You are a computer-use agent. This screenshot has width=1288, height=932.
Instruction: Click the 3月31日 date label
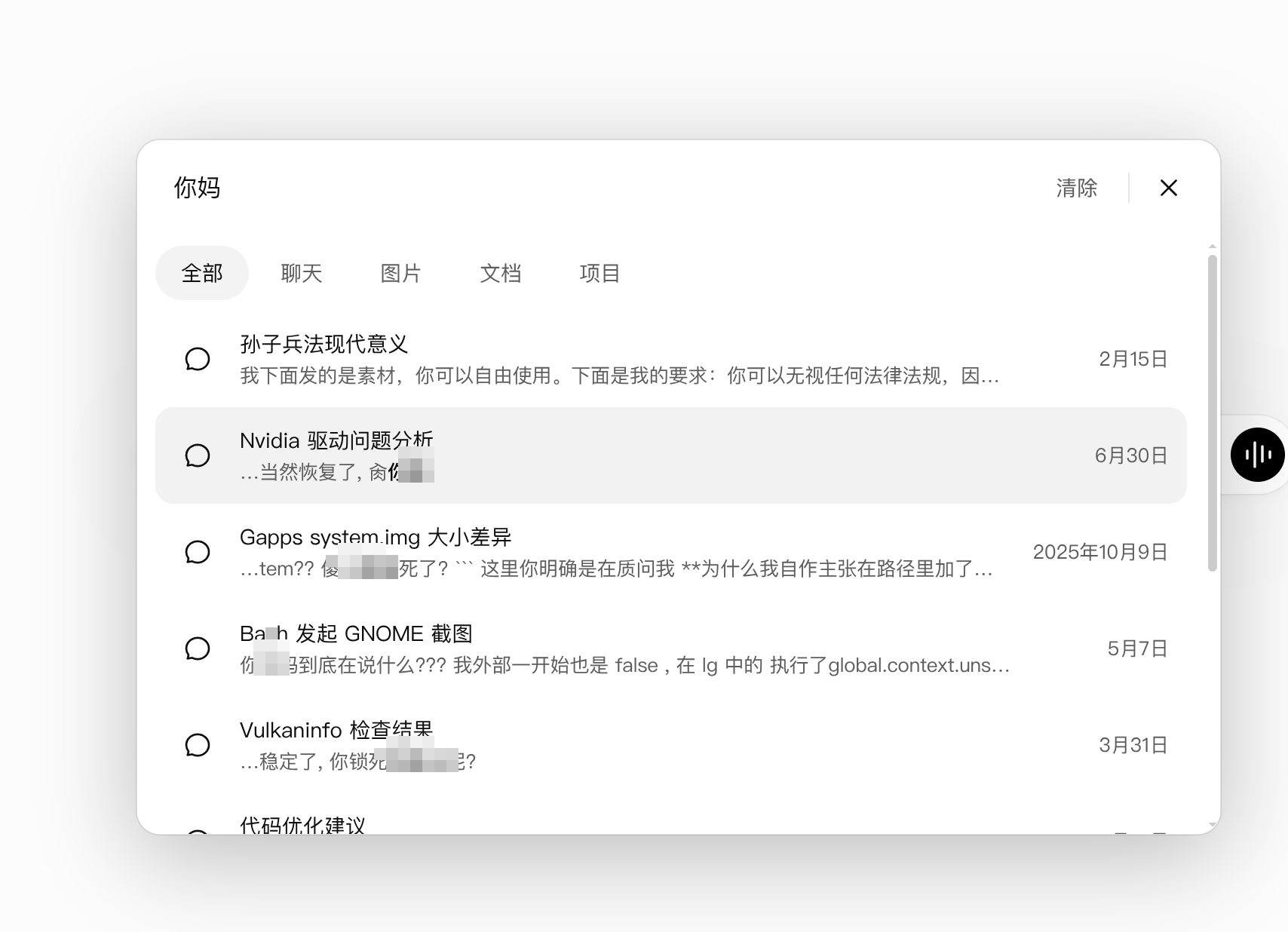(x=1133, y=745)
